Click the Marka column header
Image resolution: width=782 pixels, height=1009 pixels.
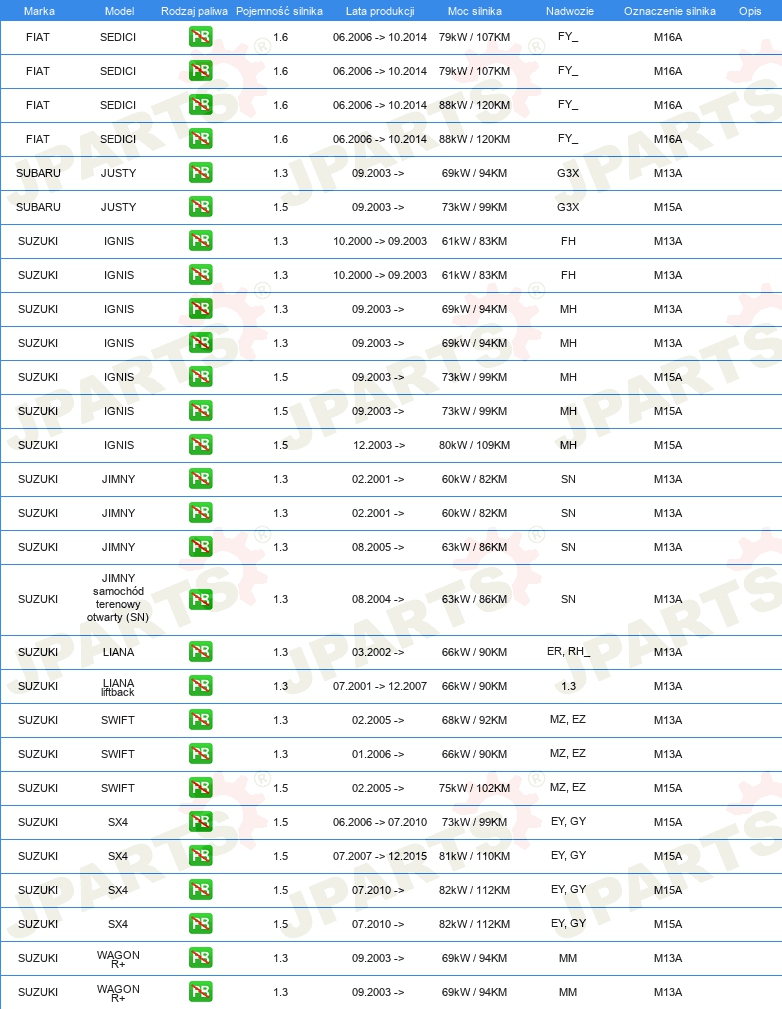(x=39, y=11)
